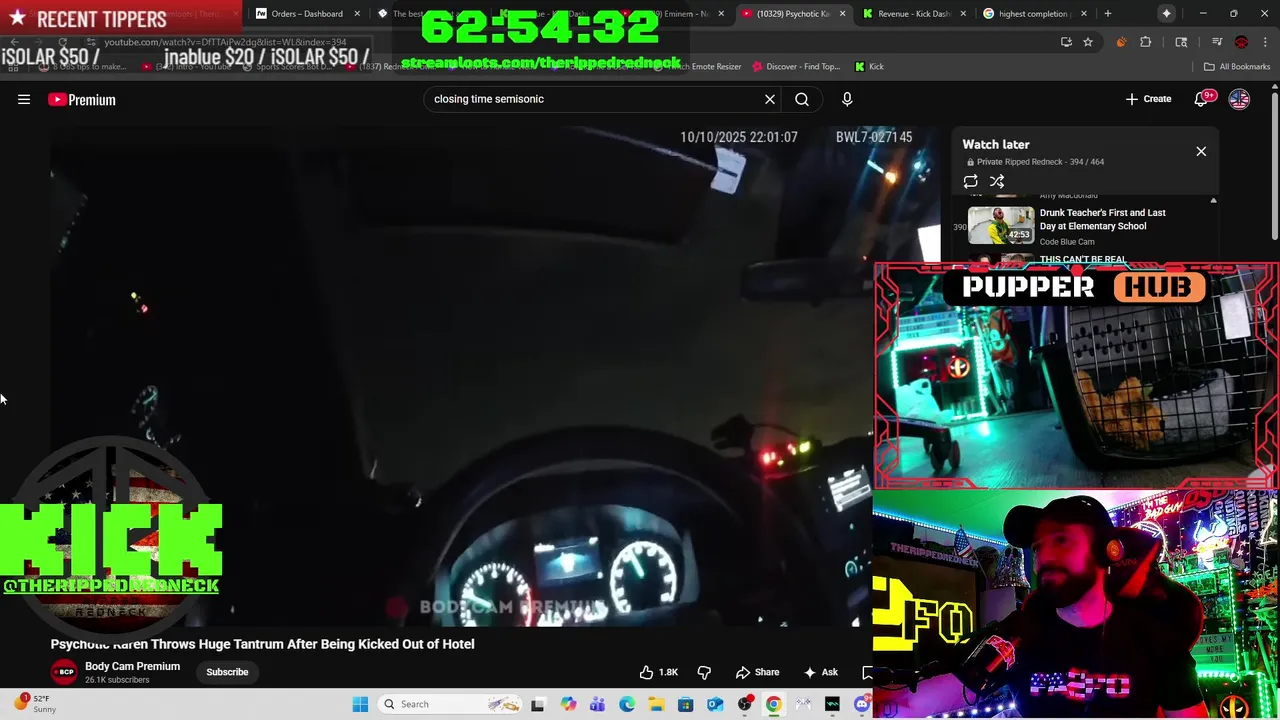Clear the search box text
1280x720 pixels.
(770, 99)
